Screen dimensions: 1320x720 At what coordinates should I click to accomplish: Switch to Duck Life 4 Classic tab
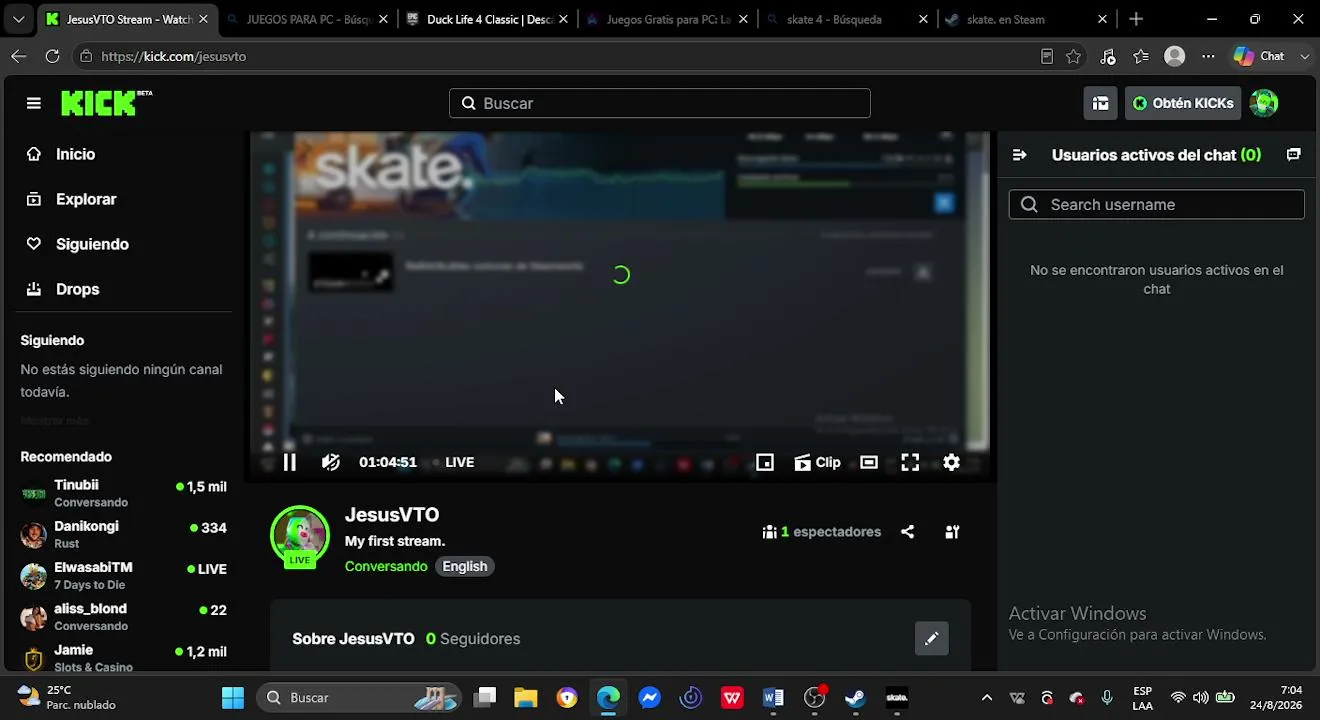click(x=489, y=19)
